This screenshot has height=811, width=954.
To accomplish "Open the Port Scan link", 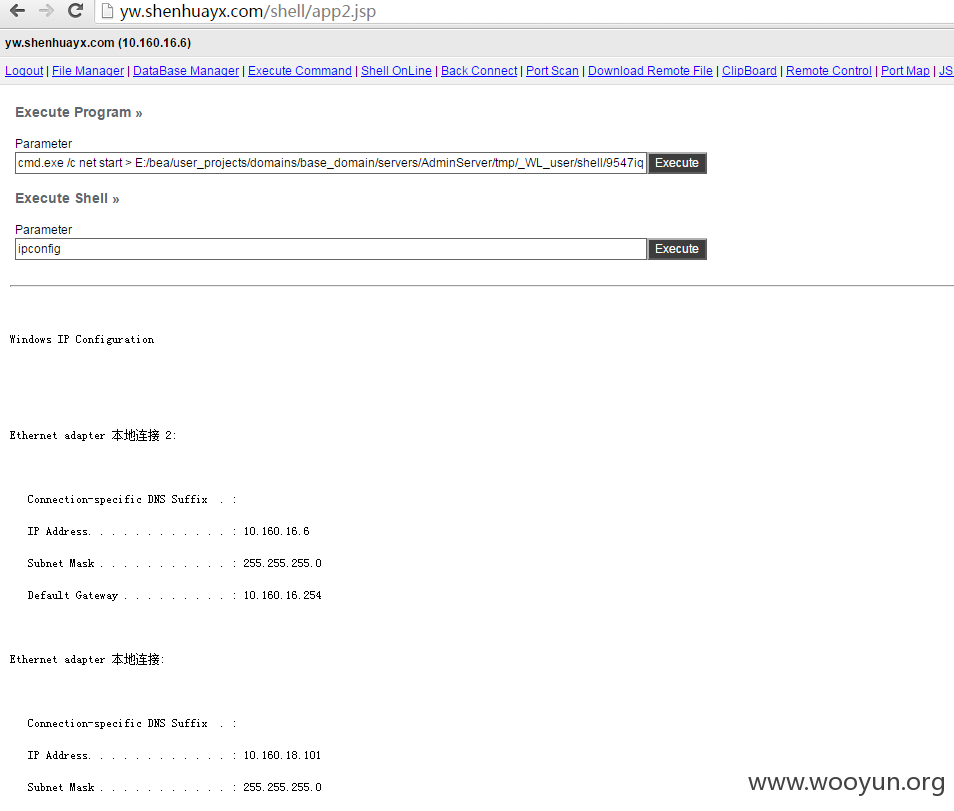I will coord(552,71).
